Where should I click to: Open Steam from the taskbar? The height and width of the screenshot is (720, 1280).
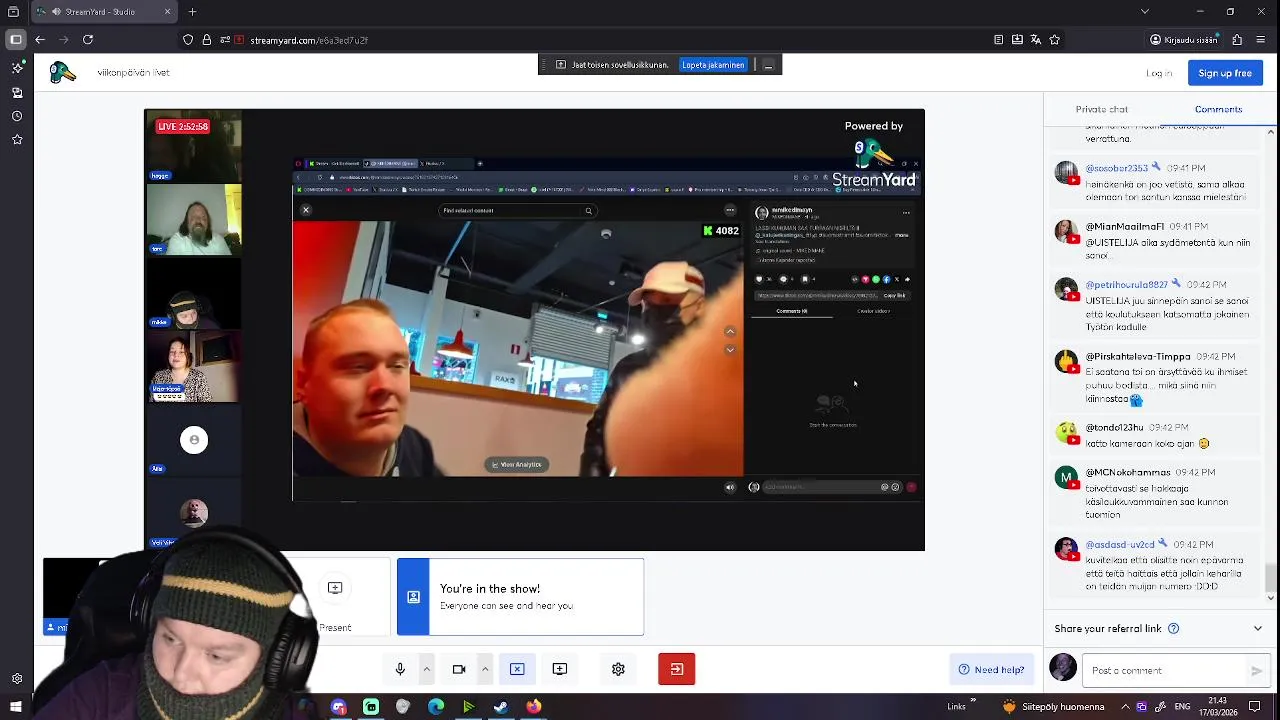[x=501, y=707]
